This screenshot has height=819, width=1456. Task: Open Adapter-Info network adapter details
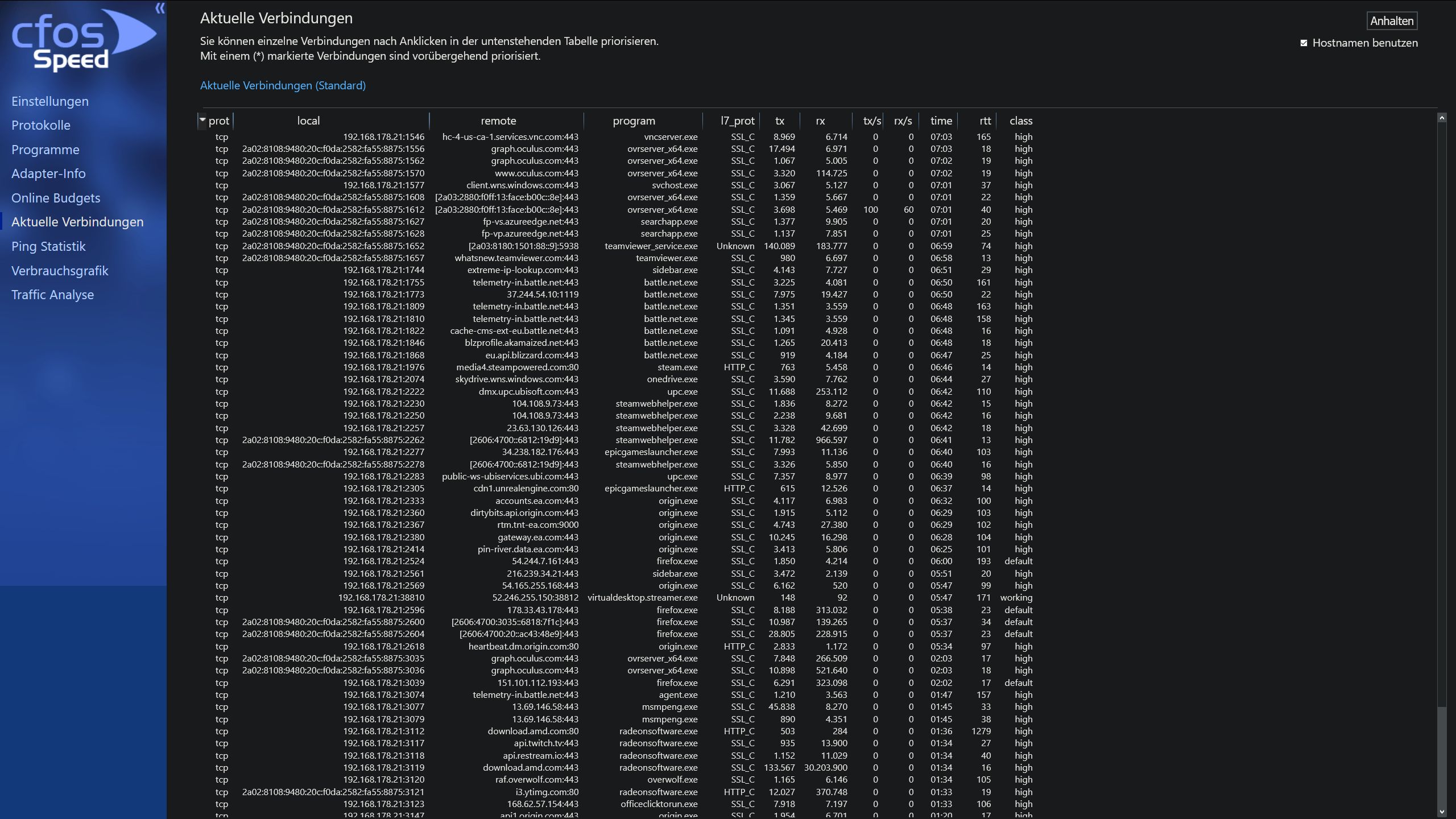point(48,173)
